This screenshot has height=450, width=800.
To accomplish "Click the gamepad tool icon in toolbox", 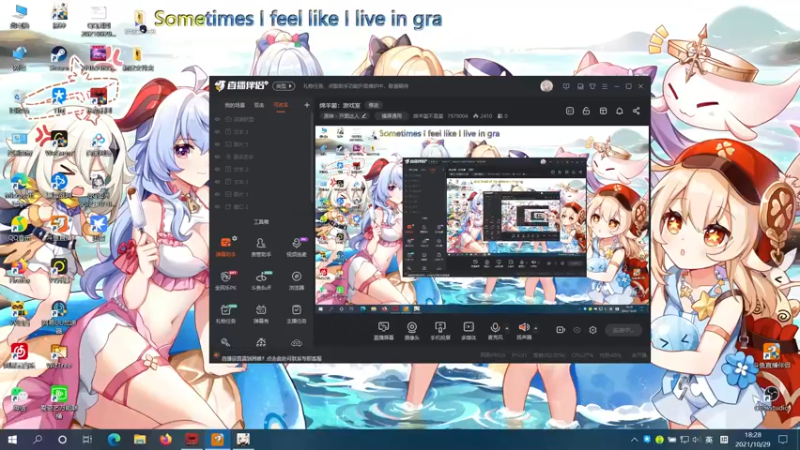I will click(x=296, y=343).
